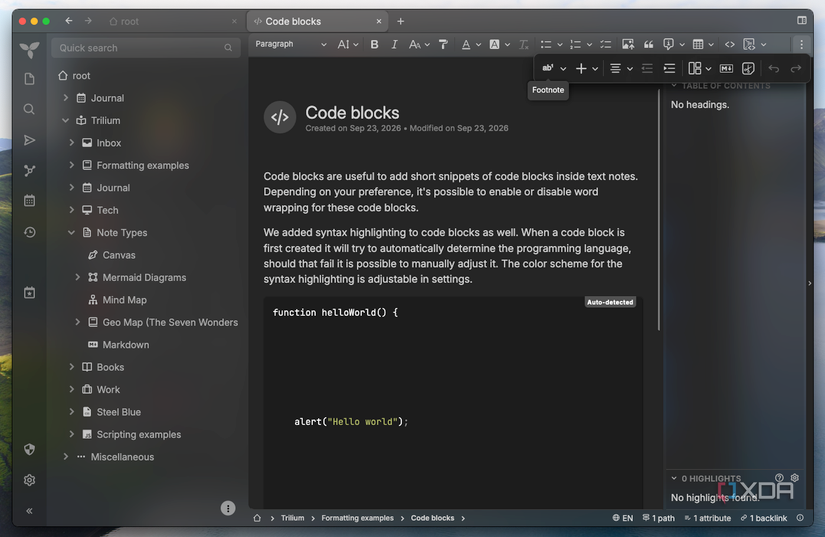Redo the last undone edit

(796, 68)
